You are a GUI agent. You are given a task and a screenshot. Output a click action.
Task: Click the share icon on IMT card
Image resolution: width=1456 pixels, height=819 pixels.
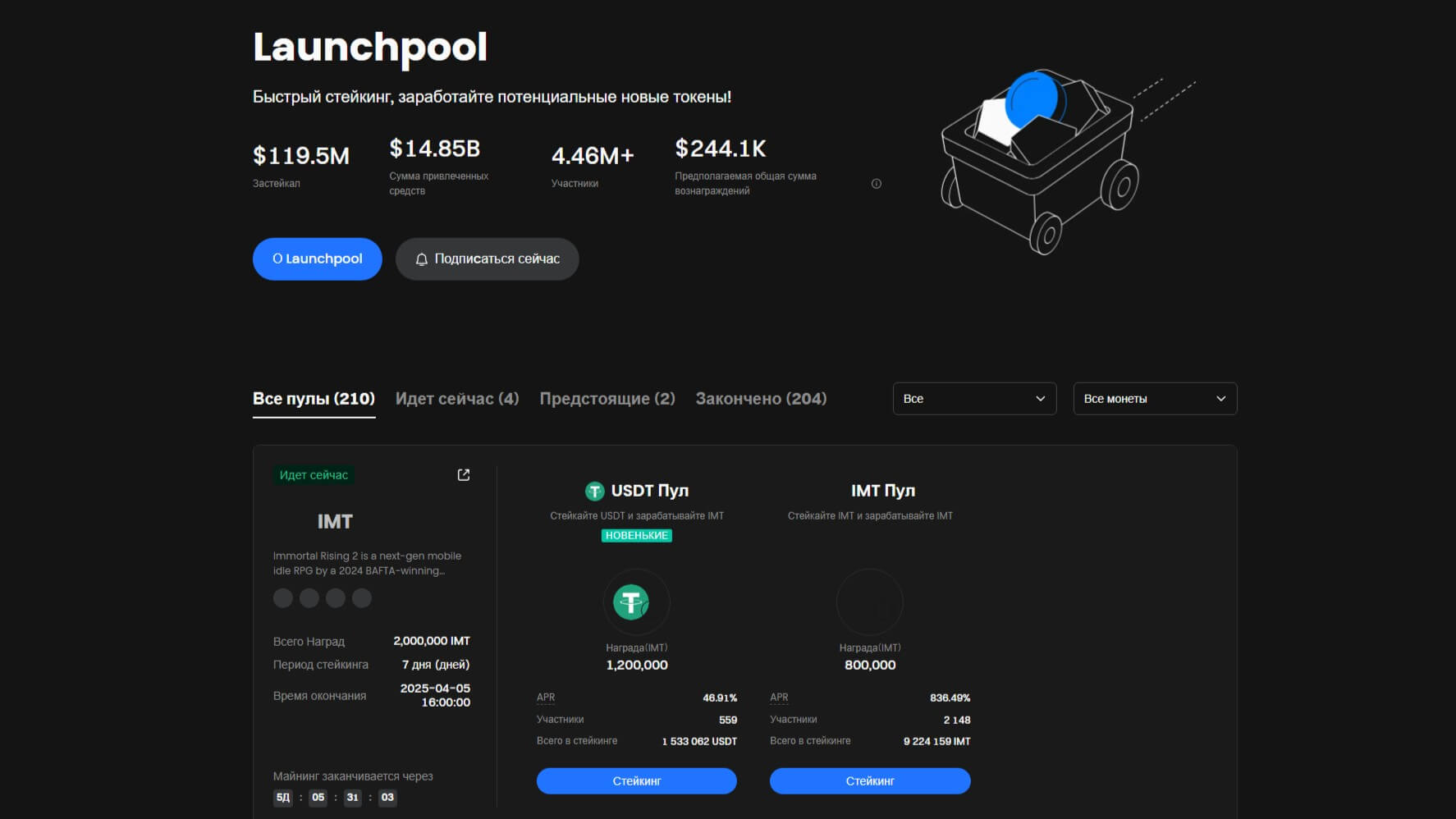tap(464, 475)
